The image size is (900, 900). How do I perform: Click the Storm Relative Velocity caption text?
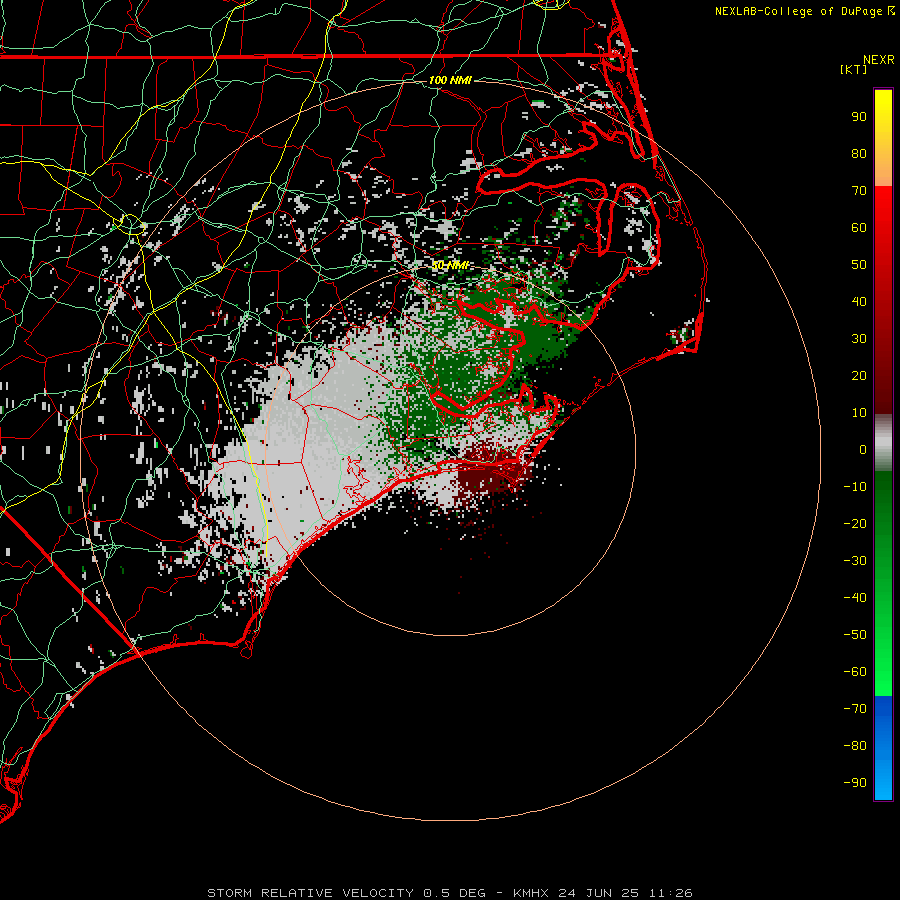click(x=449, y=893)
